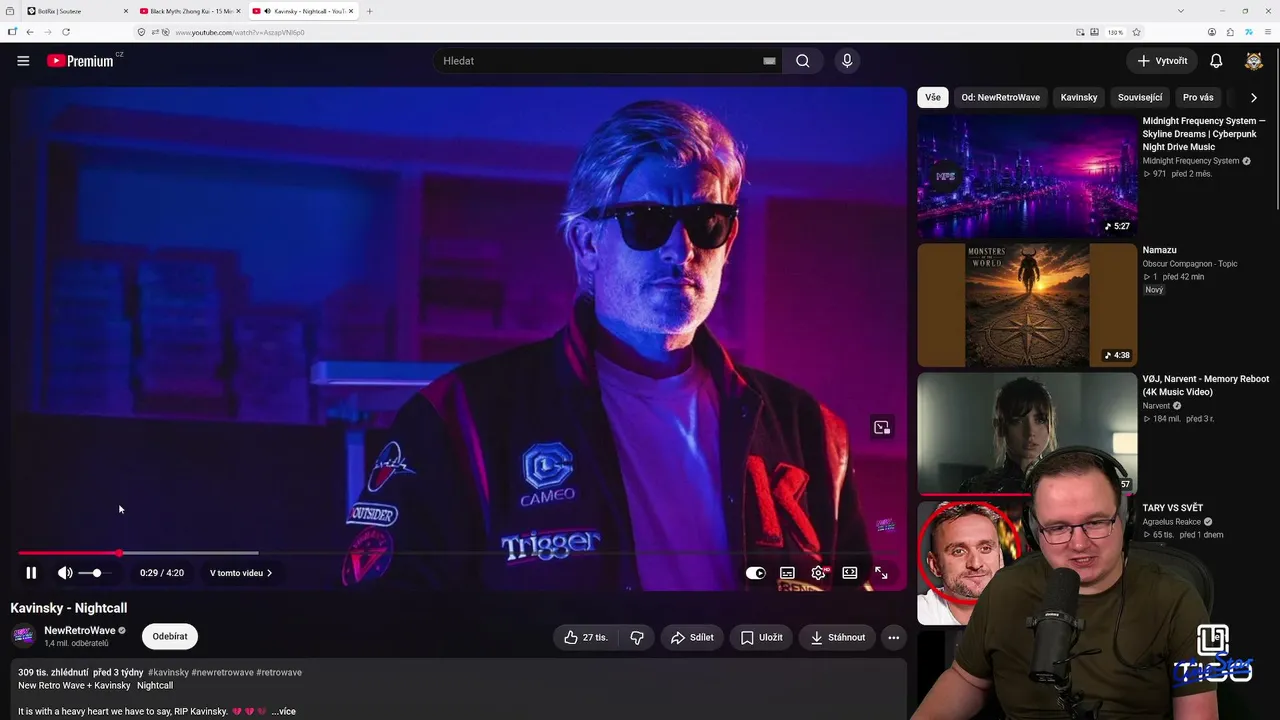
Task: Dislike the video with thumbs down
Action: coord(637,637)
